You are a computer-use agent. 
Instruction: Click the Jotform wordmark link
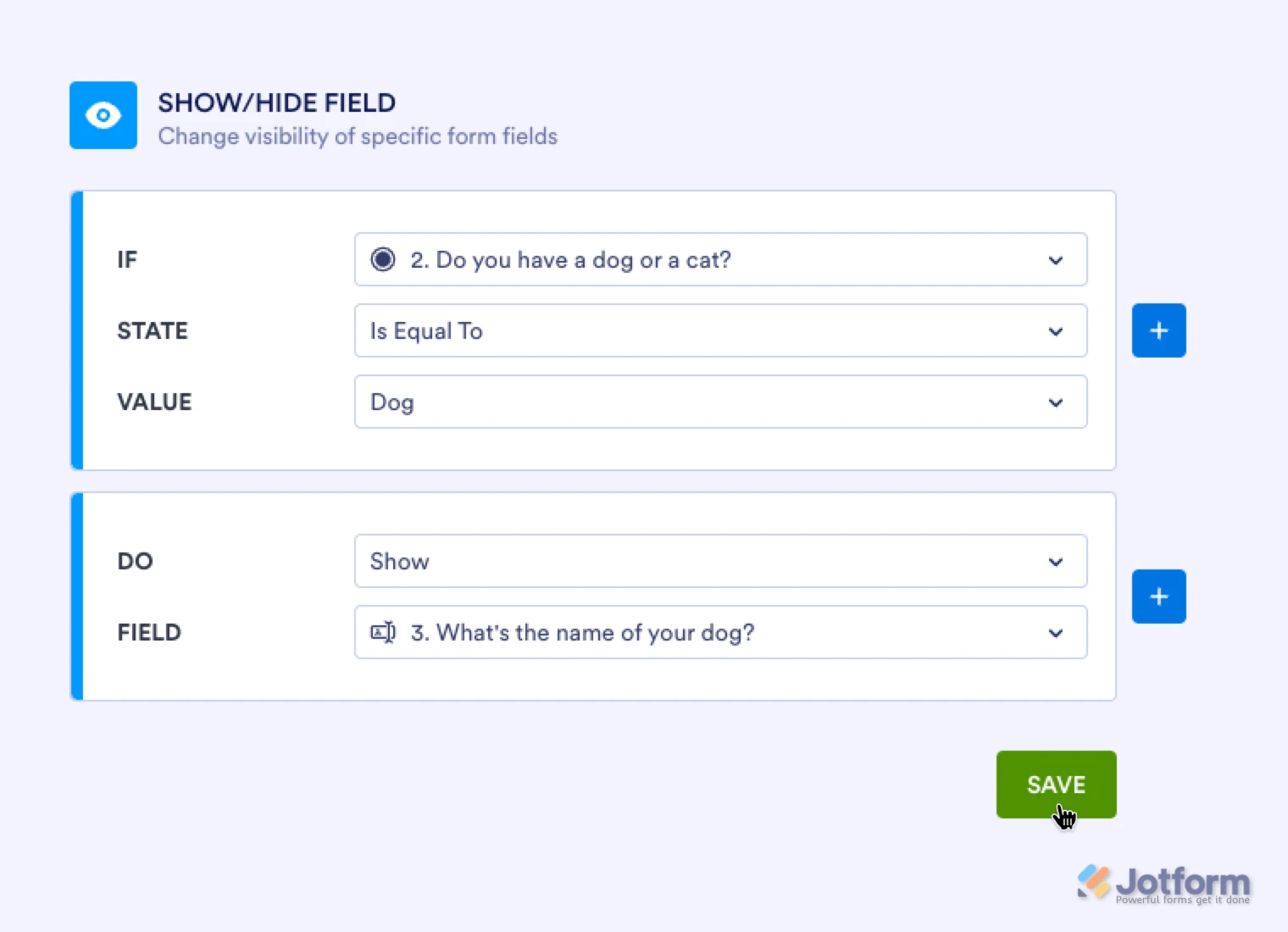pyautogui.click(x=1182, y=881)
